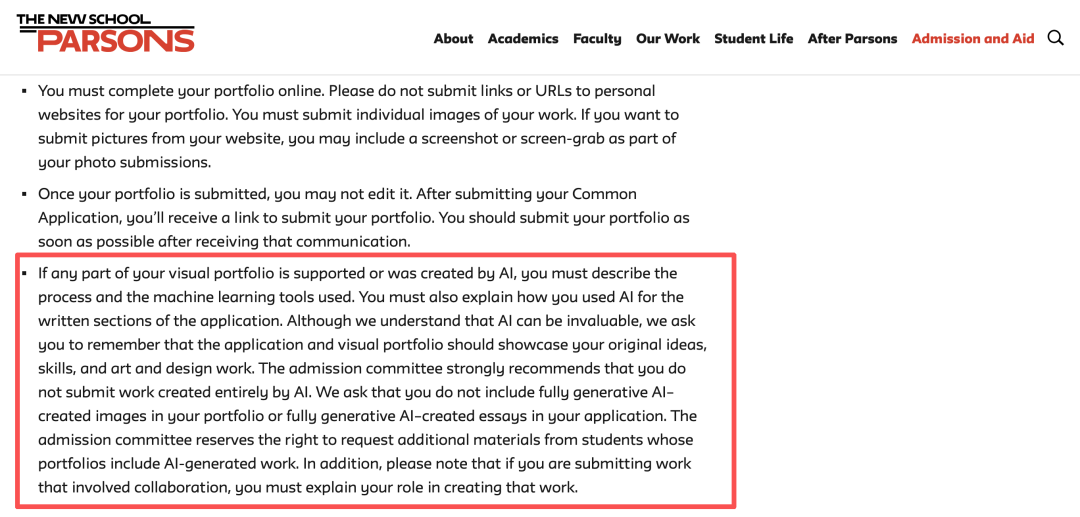Open the About menu
The image size is (1080, 517).
(x=453, y=39)
